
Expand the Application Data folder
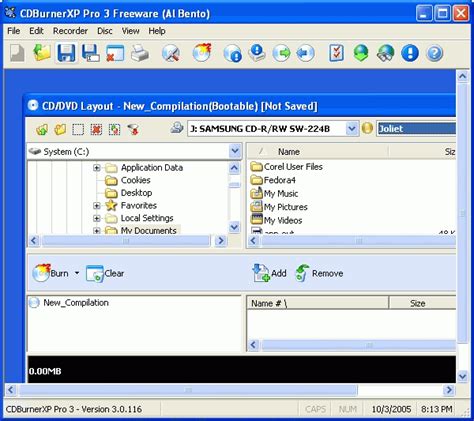pos(97,168)
